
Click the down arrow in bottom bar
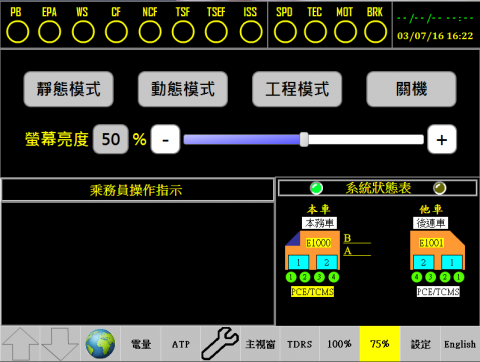click(60, 344)
